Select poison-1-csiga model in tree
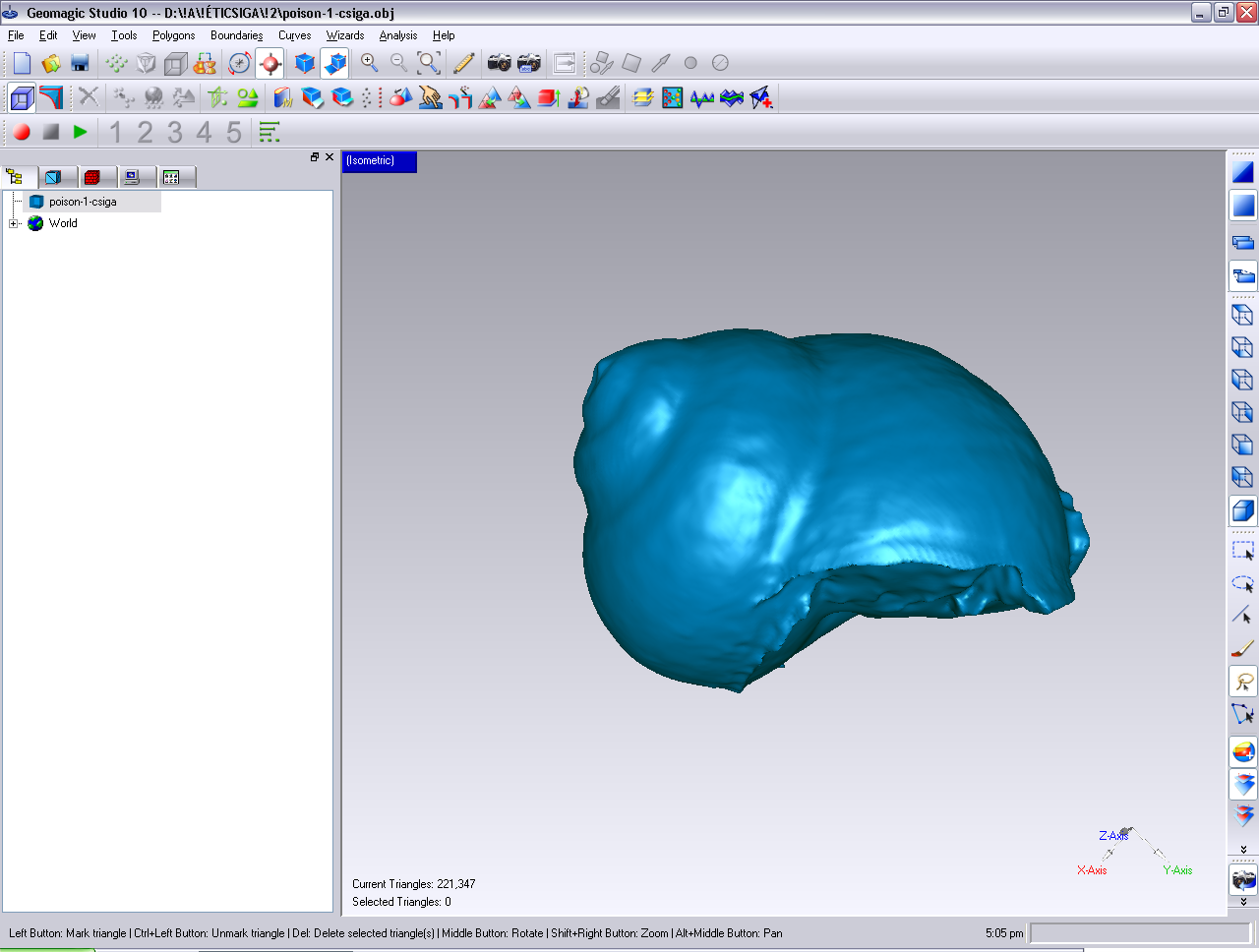This screenshot has width=1259, height=952. [83, 202]
